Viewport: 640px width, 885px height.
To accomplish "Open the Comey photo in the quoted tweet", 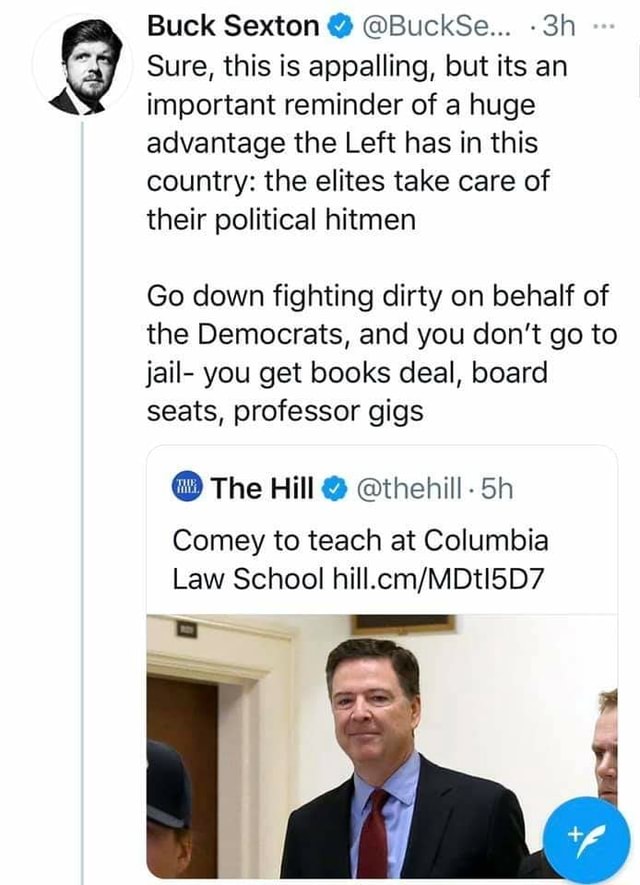I will 382,746.
